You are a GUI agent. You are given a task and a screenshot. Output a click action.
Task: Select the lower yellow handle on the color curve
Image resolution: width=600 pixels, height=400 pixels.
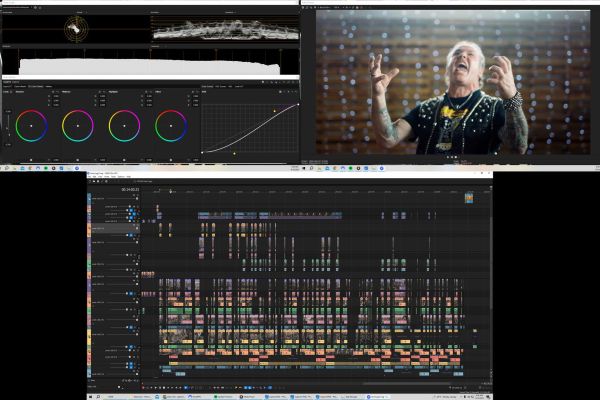coord(234,153)
